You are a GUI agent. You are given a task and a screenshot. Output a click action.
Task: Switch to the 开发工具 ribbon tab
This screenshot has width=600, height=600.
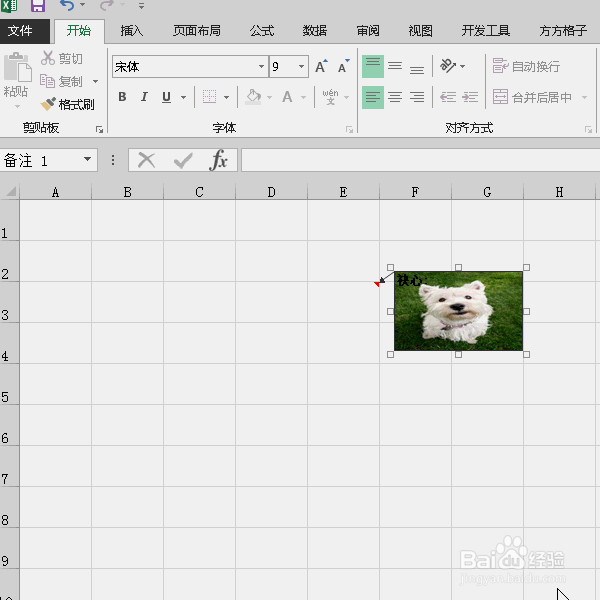tap(486, 31)
